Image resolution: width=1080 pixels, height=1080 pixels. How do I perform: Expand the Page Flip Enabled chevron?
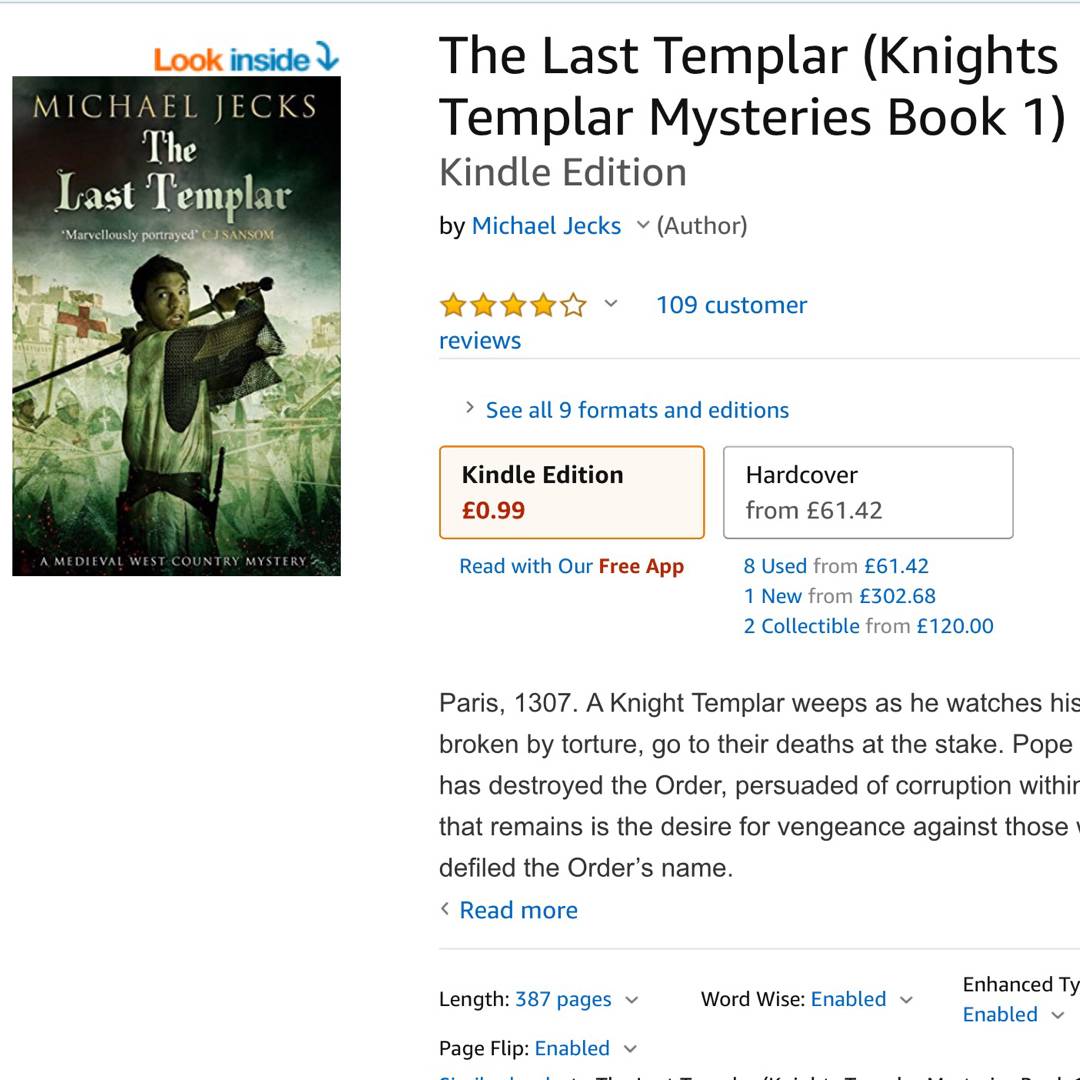630,1048
